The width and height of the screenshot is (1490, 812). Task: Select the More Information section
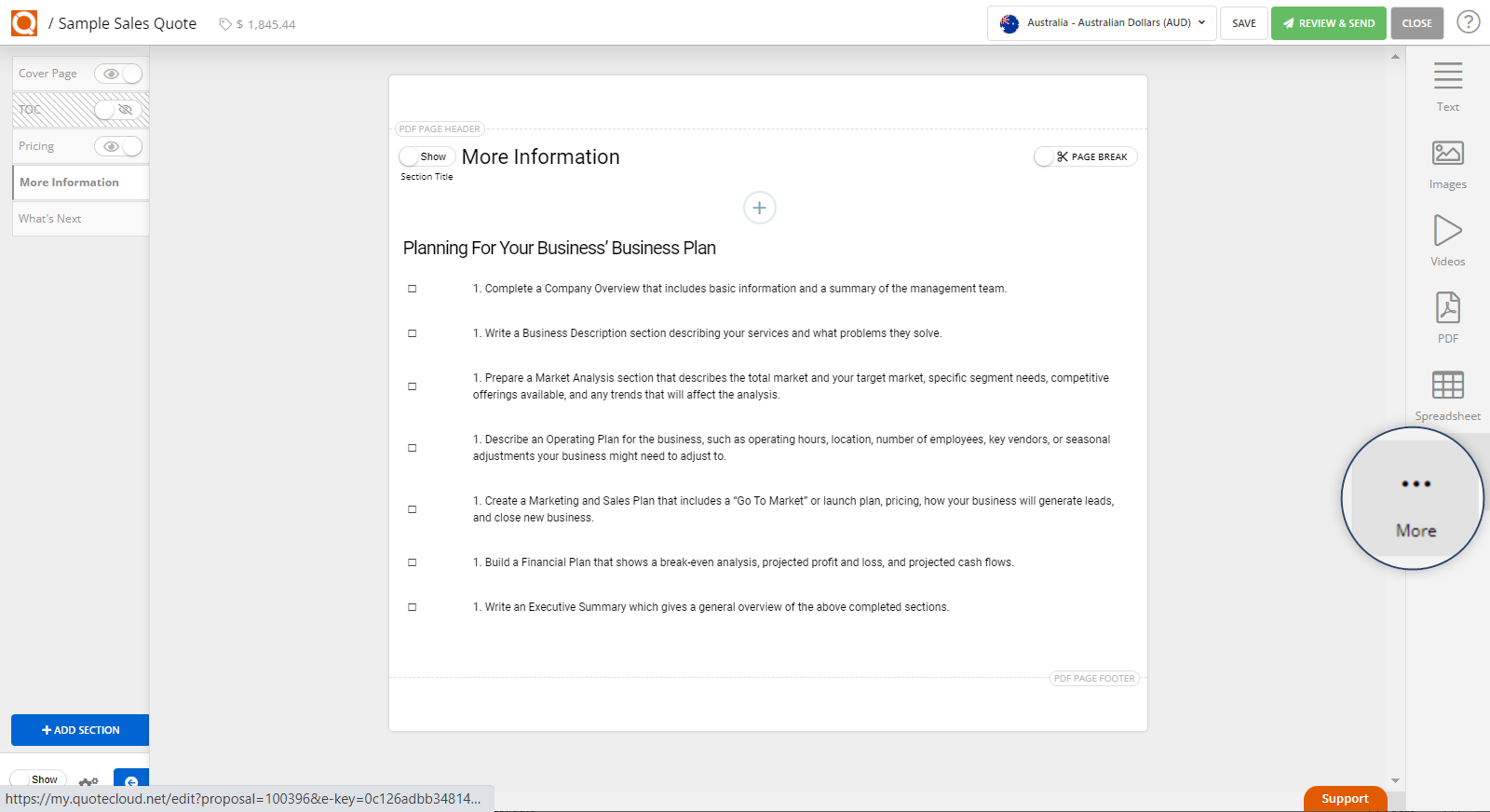[x=70, y=183]
